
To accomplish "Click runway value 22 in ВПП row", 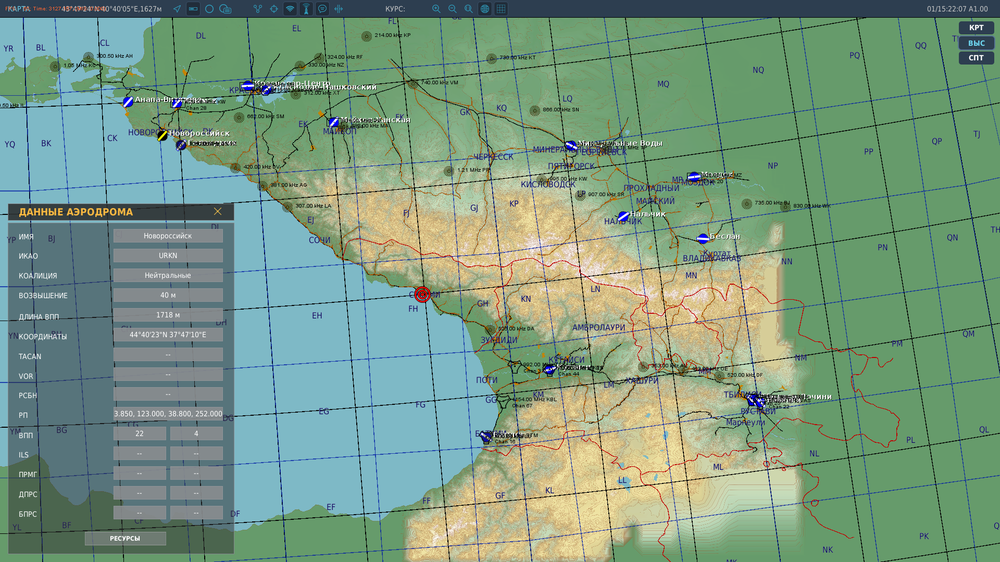I will 140,434.
